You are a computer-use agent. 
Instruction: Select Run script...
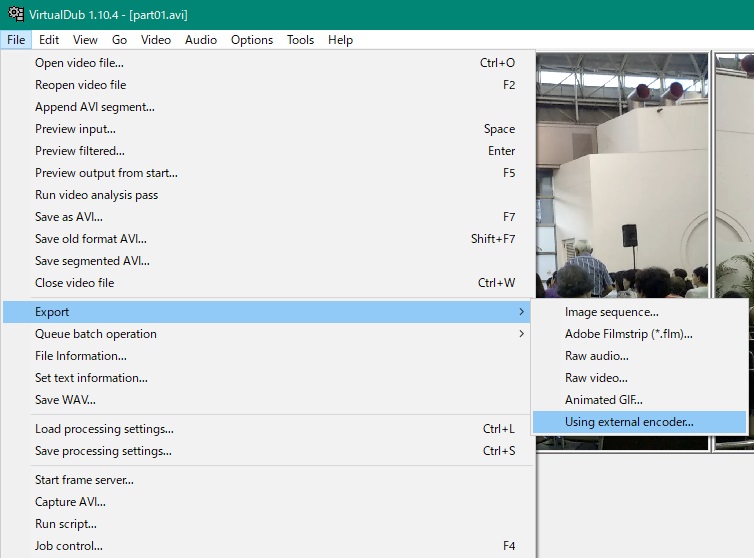[x=268, y=524]
